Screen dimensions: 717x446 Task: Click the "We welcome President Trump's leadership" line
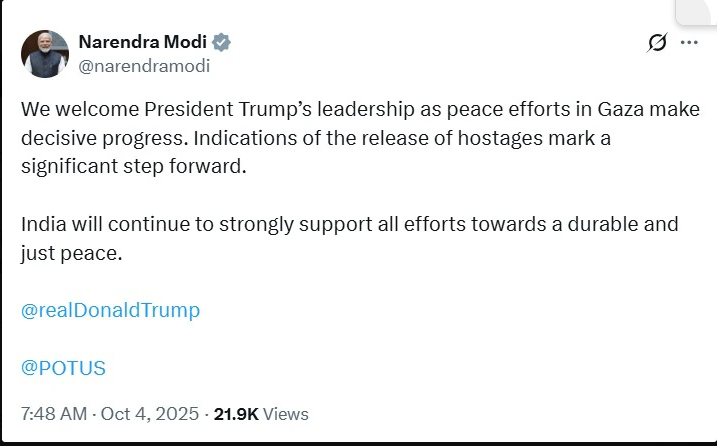[200, 109]
